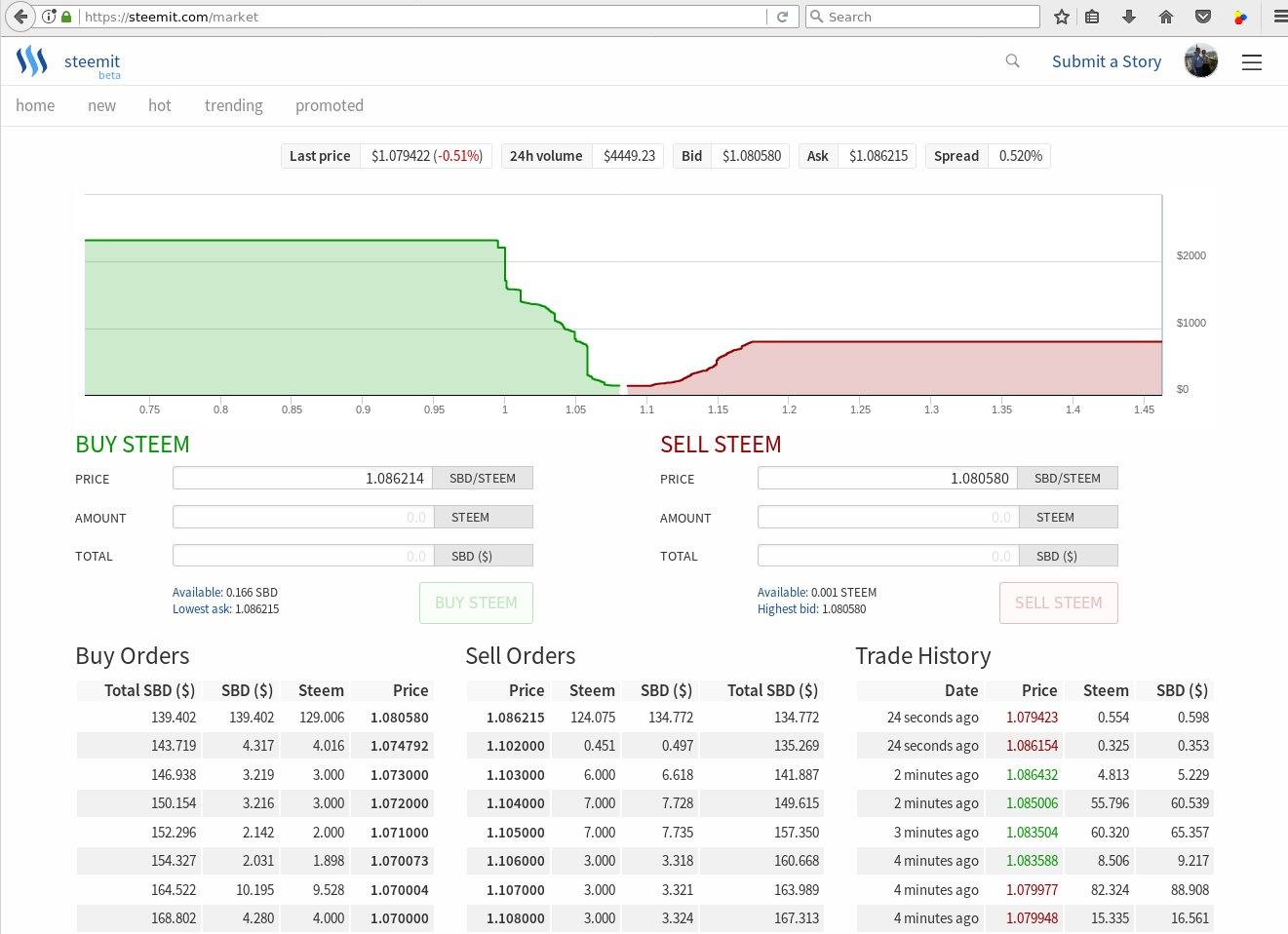Focus sell TOTAL SBD field
This screenshot has width=1288, height=934.
tap(888, 556)
